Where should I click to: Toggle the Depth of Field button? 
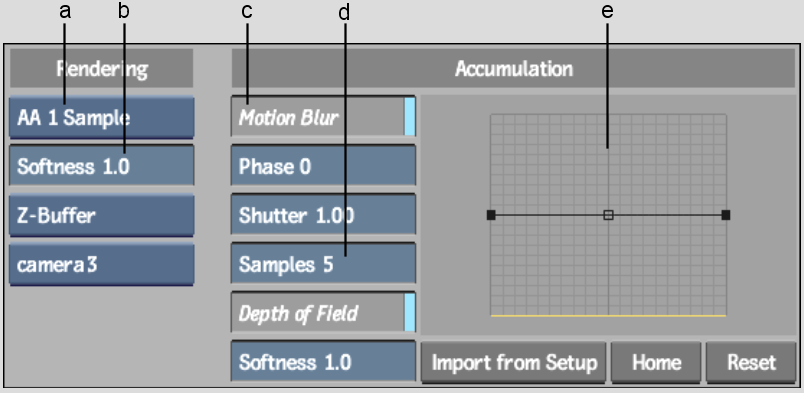click(323, 312)
